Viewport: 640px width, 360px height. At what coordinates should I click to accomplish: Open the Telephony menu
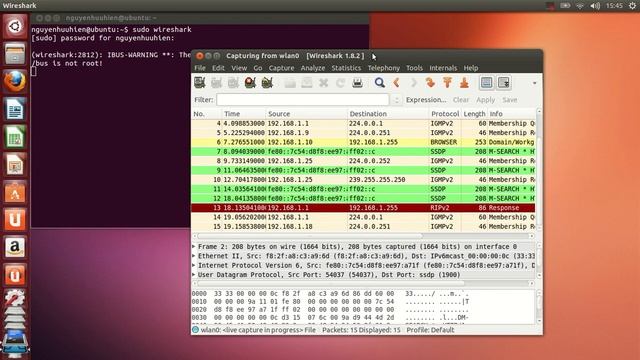[384, 68]
